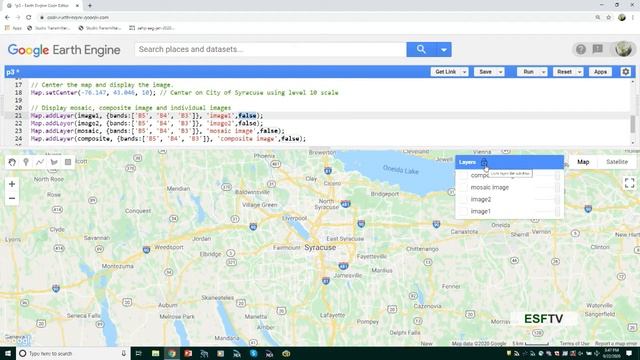Open Chrome from the taskbar
The width and height of the screenshot is (640, 360).
point(172,353)
